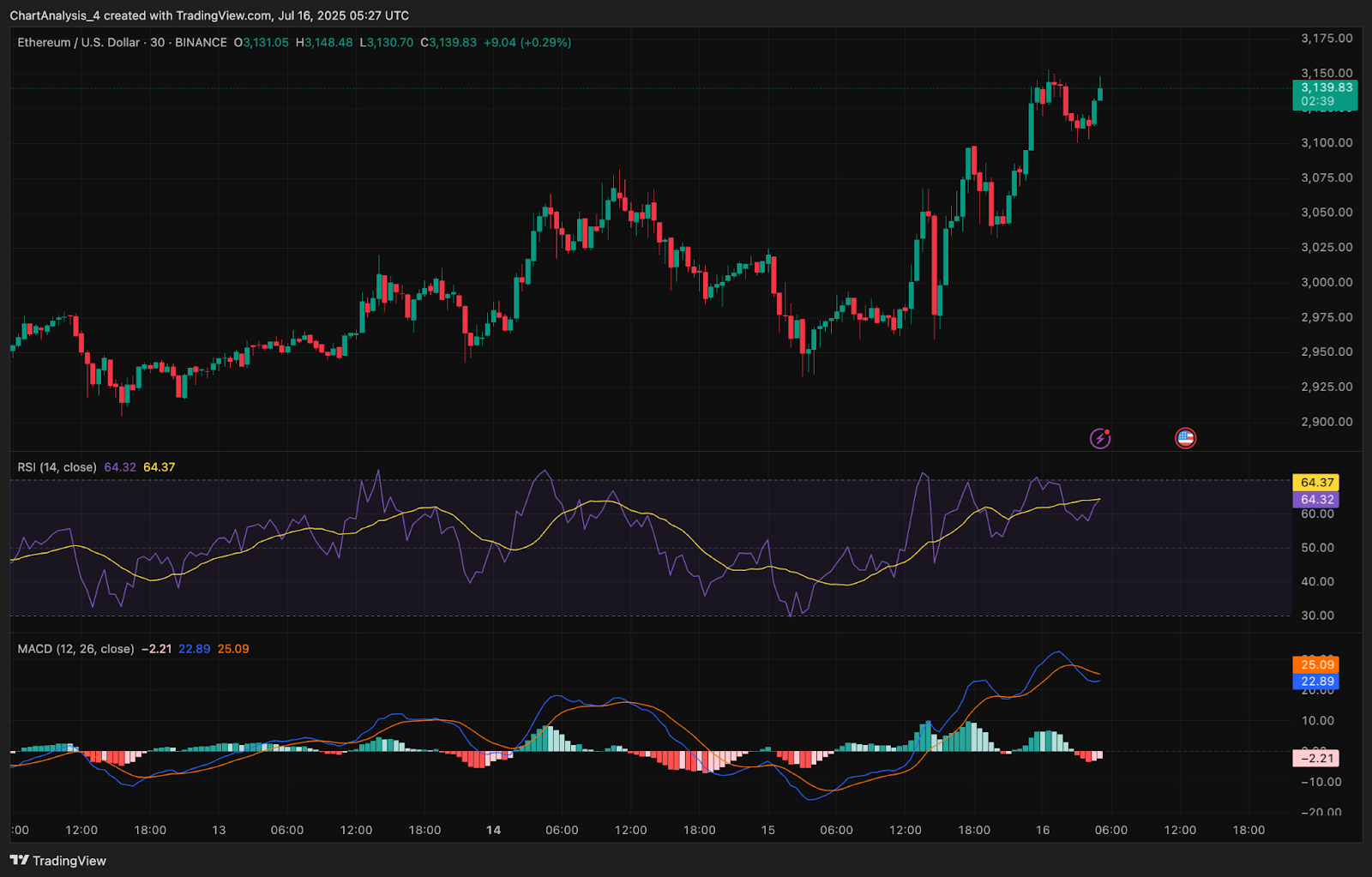This screenshot has height=877, width=1372.
Task: Open the Ethereum / U.S. Dollar symbol title
Action: click(x=78, y=42)
